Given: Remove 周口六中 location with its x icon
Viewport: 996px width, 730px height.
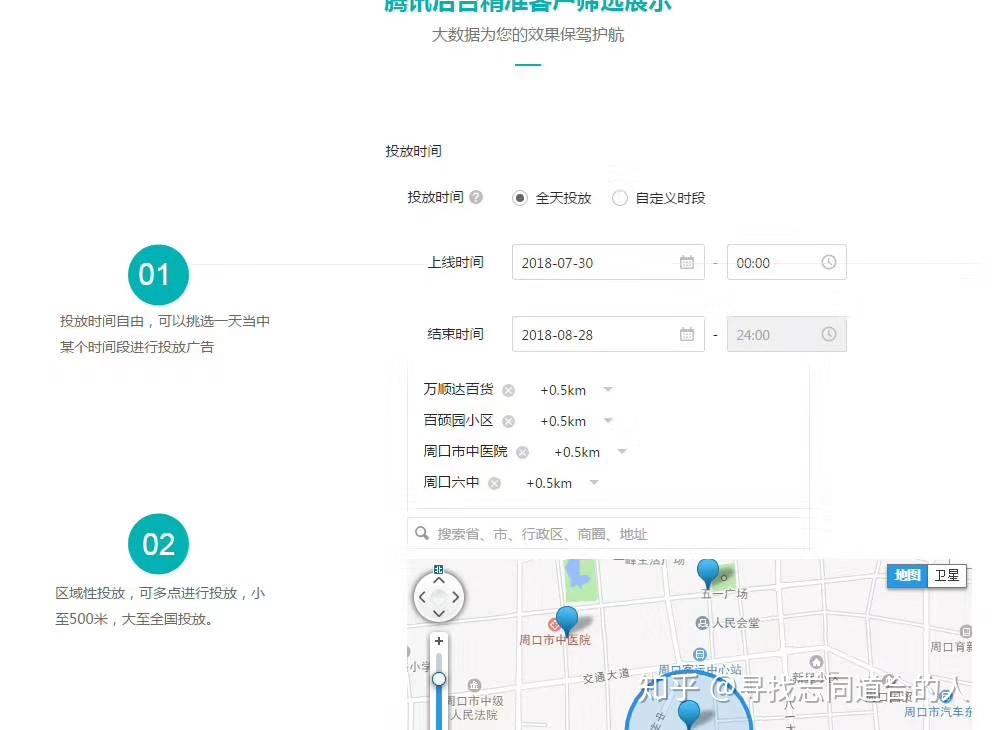Looking at the screenshot, I should coord(494,483).
